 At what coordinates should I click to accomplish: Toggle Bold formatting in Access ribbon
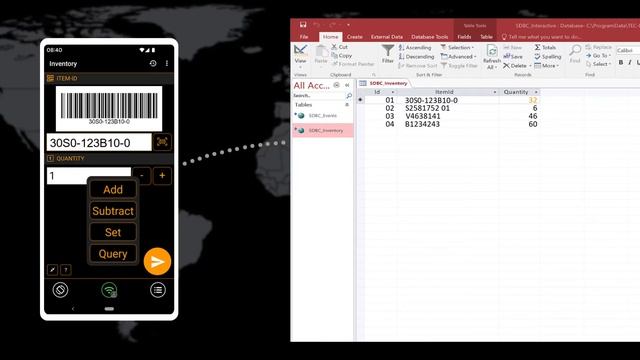pyautogui.click(x=621, y=62)
